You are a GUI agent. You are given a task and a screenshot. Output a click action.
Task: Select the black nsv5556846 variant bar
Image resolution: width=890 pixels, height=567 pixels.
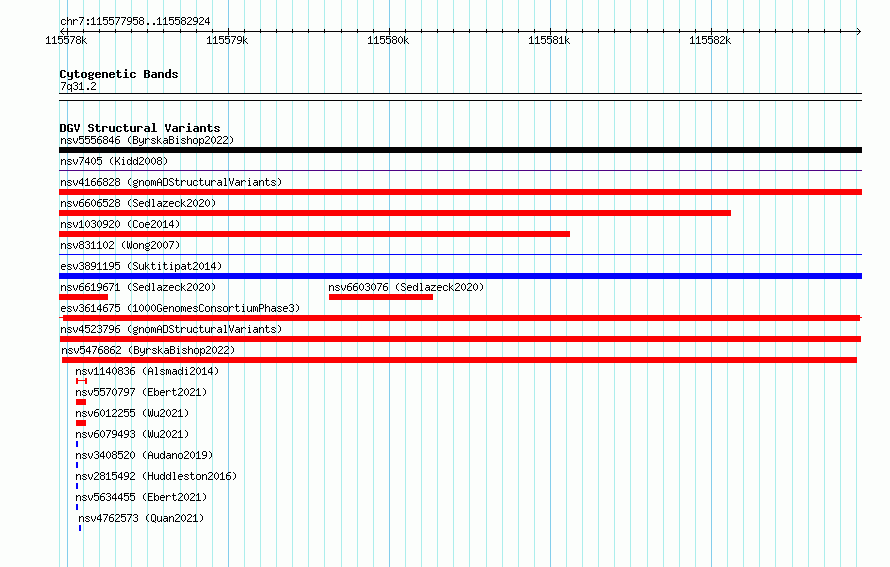coord(460,150)
